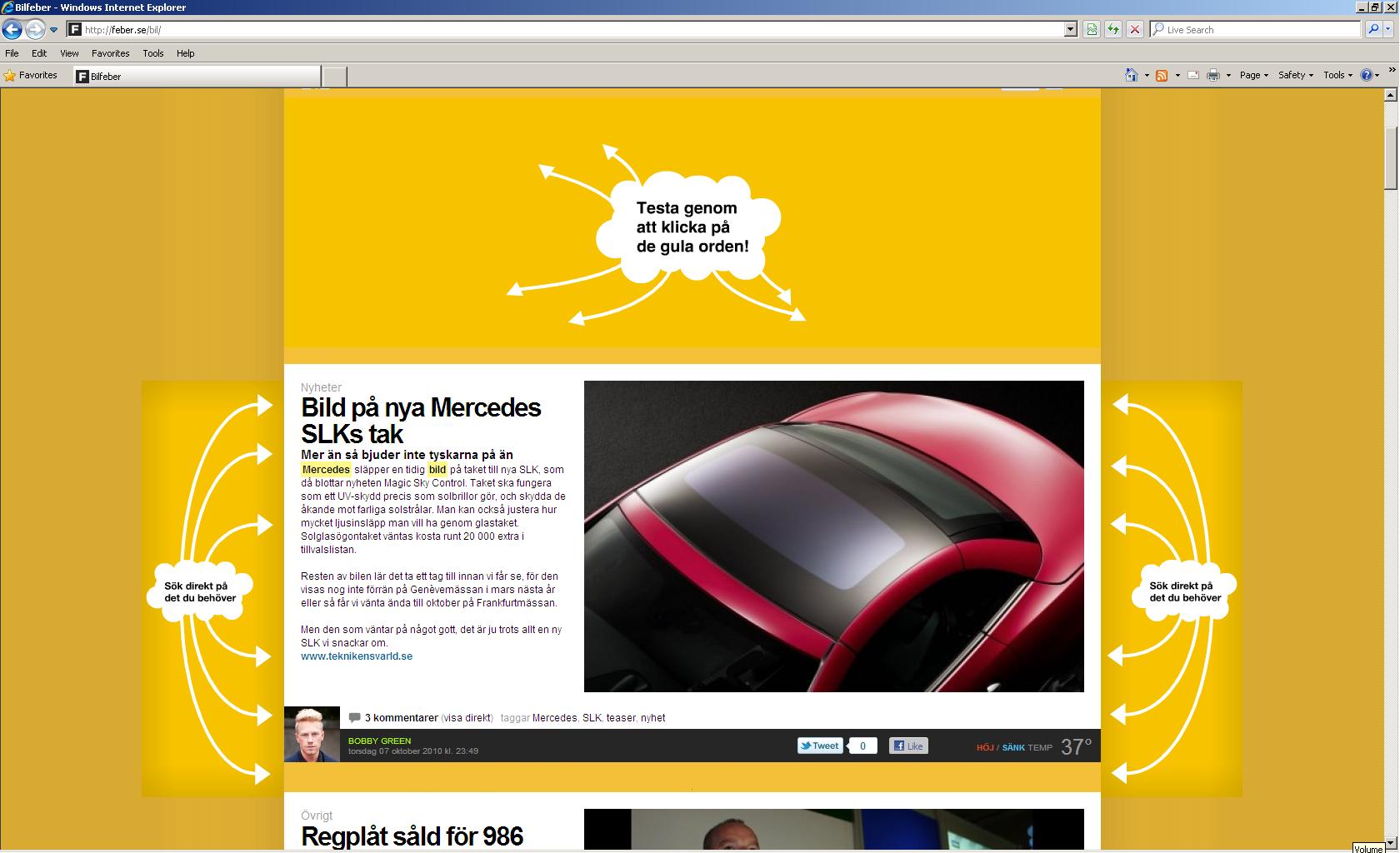Image resolution: width=1400 pixels, height=853 pixels.
Task: Click the Print icon
Action: [1213, 75]
